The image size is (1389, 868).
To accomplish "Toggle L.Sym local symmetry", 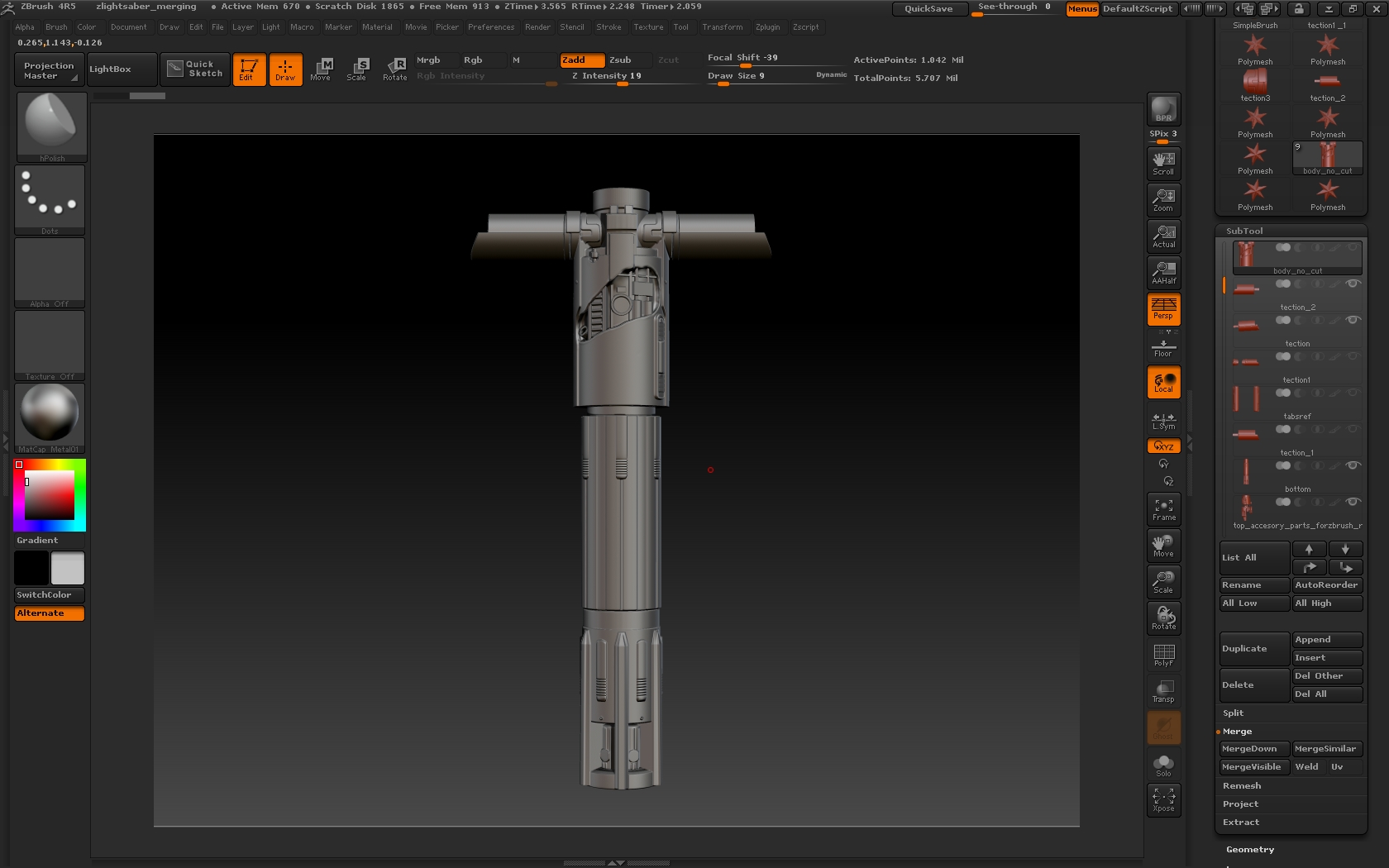I will tap(1163, 422).
